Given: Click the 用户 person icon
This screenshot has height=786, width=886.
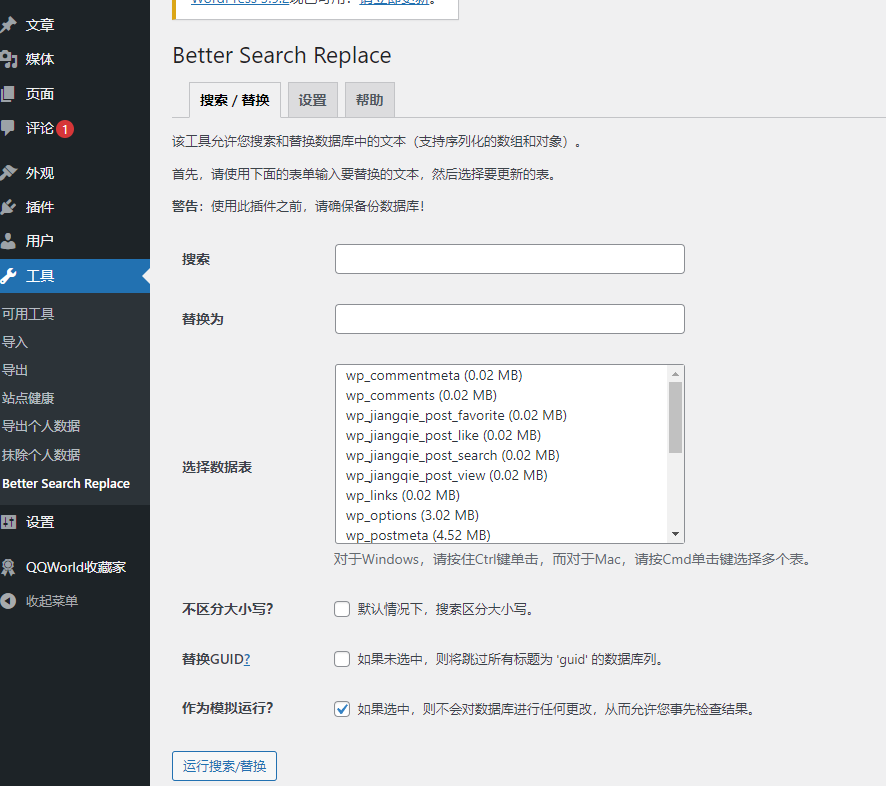Looking at the screenshot, I should pos(9,241).
